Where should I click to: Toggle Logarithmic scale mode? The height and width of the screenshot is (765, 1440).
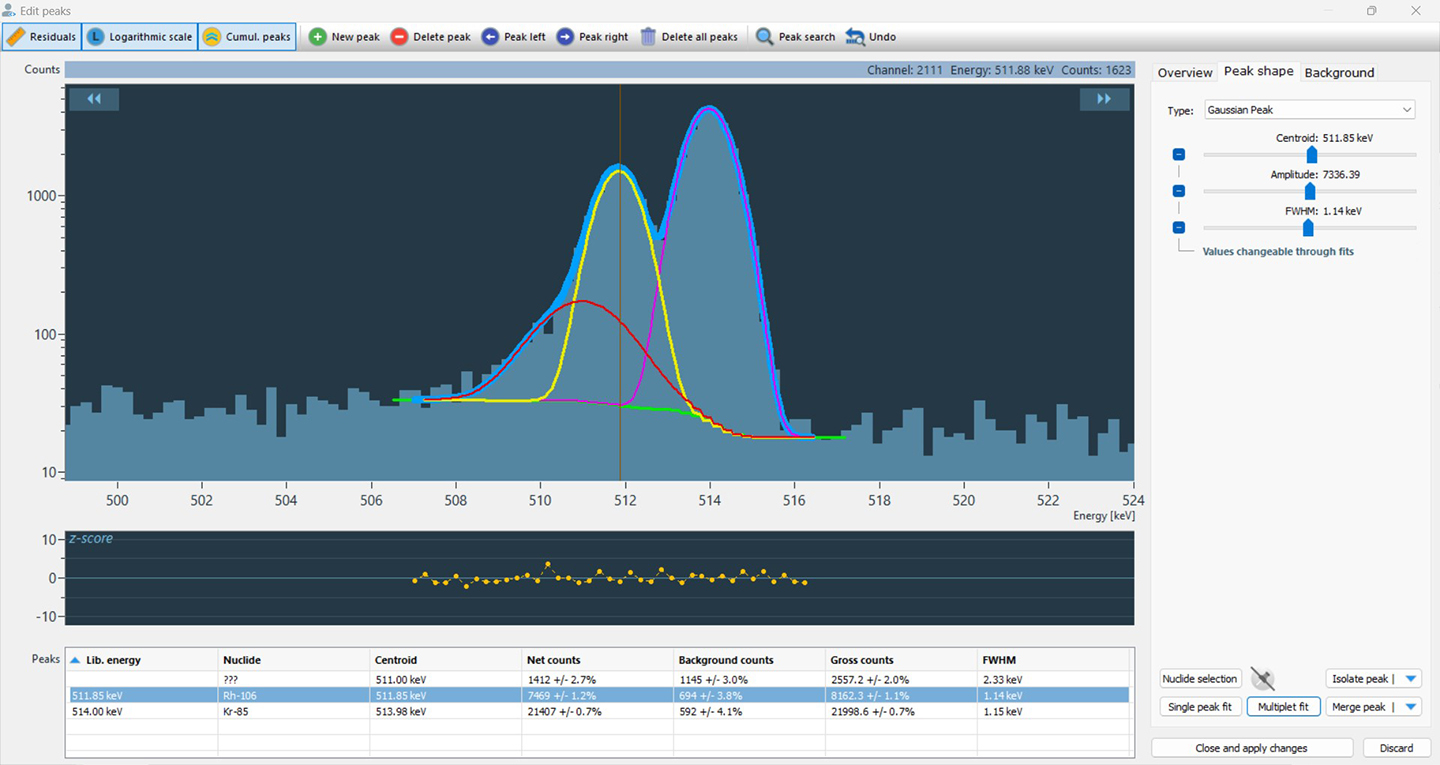point(139,37)
